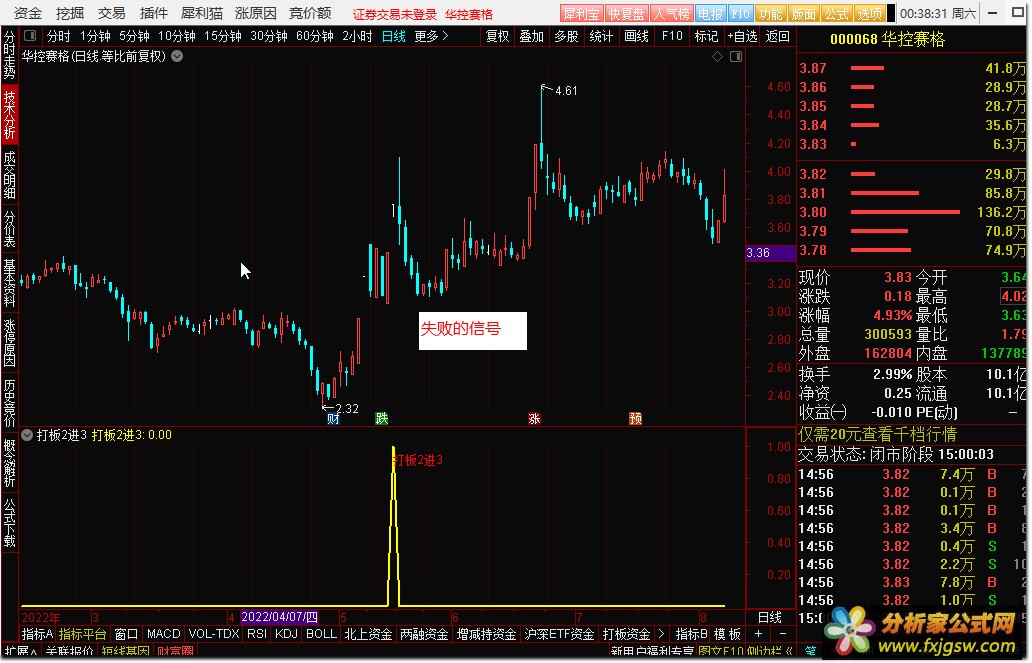
Task: Click 统计 statistics tool
Action: tap(601, 36)
